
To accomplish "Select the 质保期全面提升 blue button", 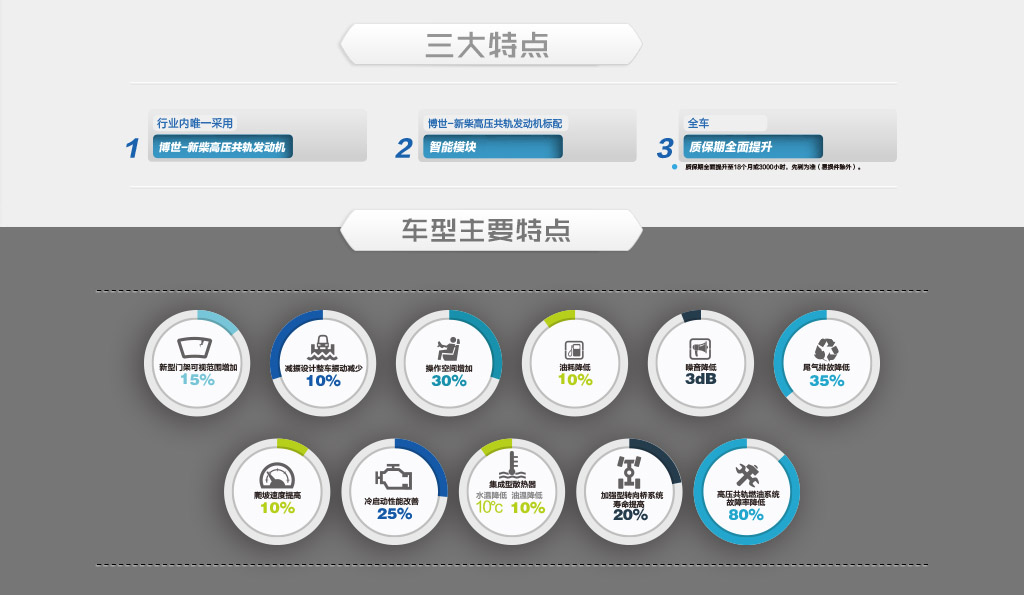I will click(751, 147).
